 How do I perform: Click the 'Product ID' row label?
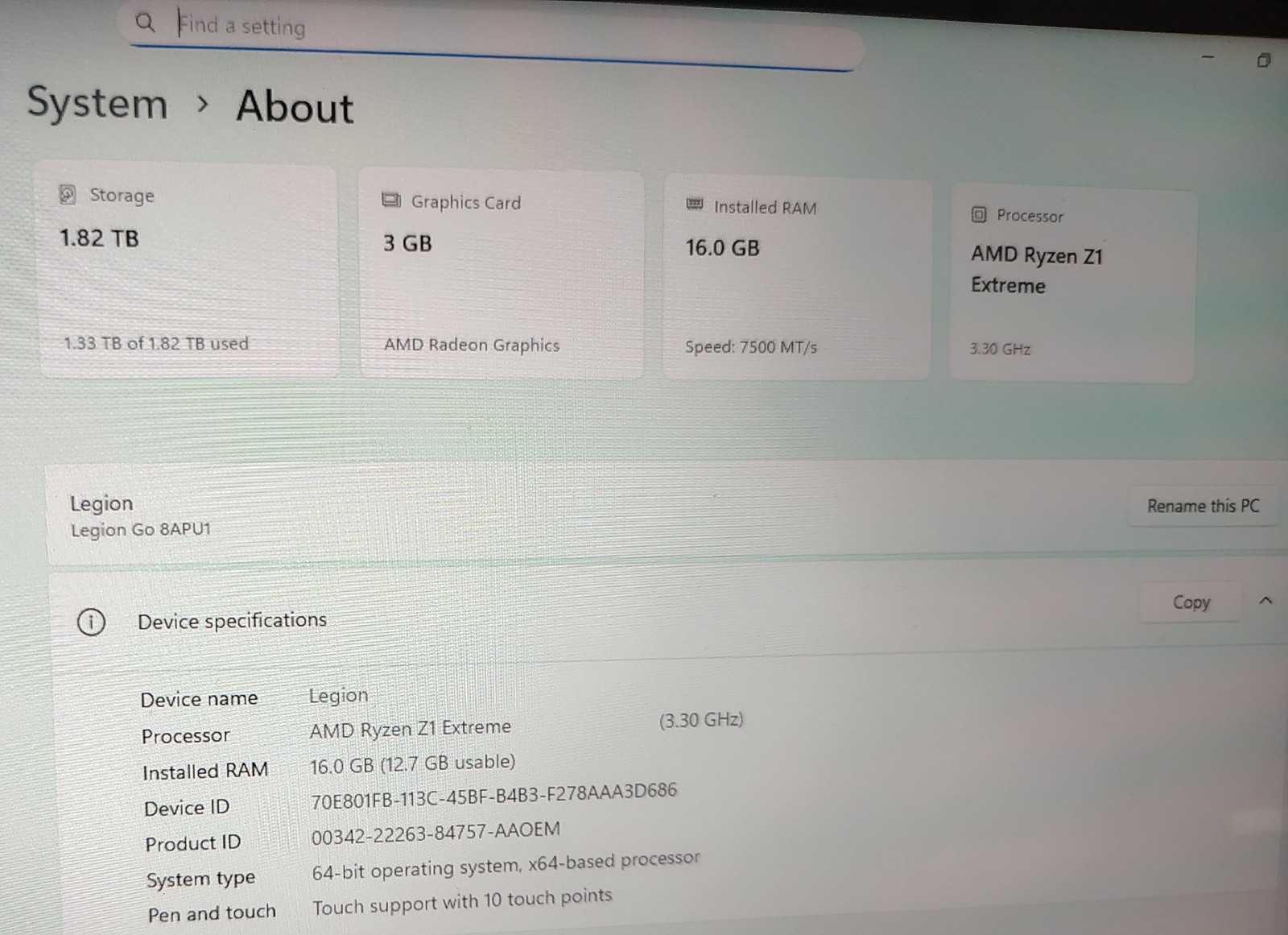coord(193,843)
